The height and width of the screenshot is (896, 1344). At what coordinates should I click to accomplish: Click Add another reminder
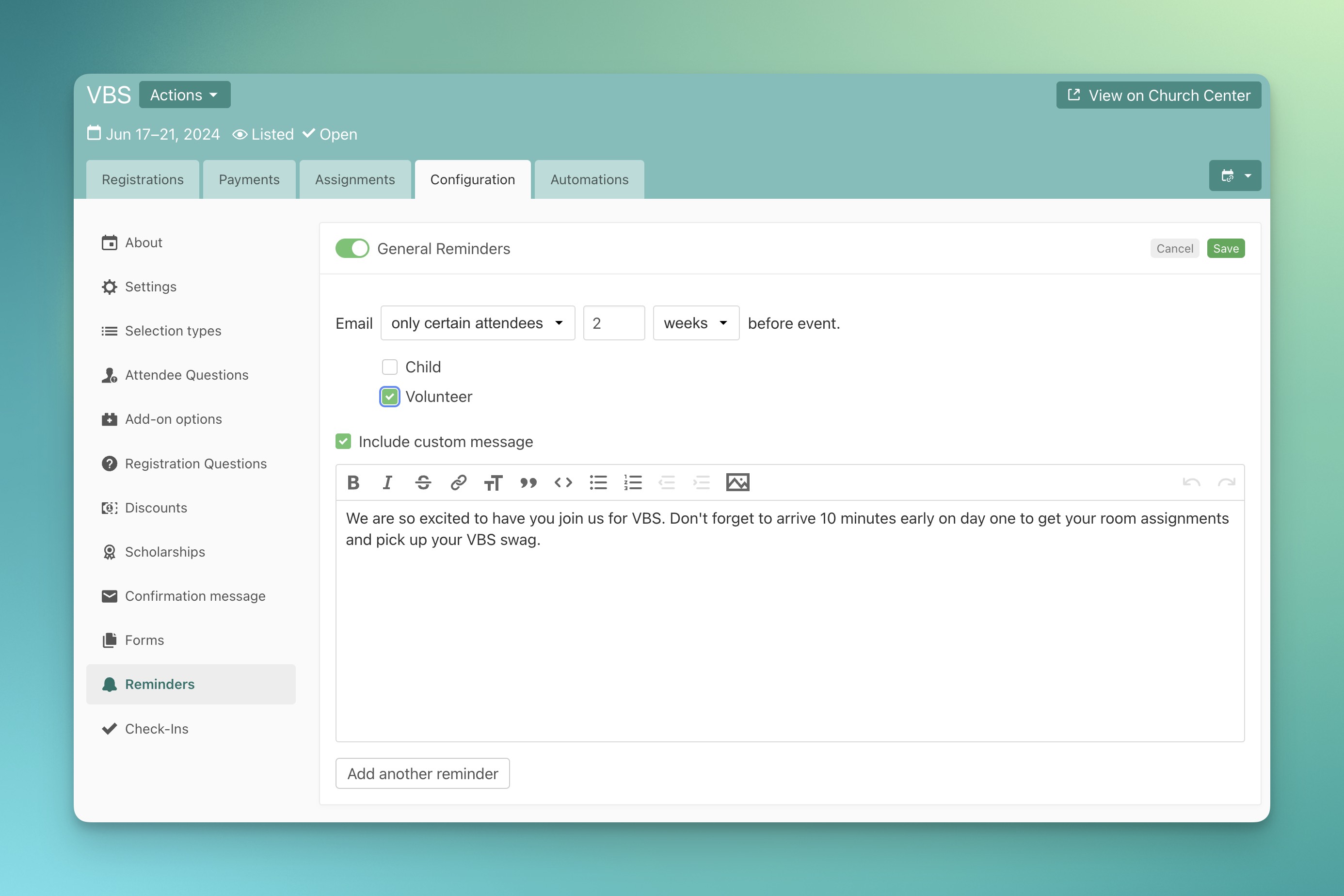tap(423, 774)
